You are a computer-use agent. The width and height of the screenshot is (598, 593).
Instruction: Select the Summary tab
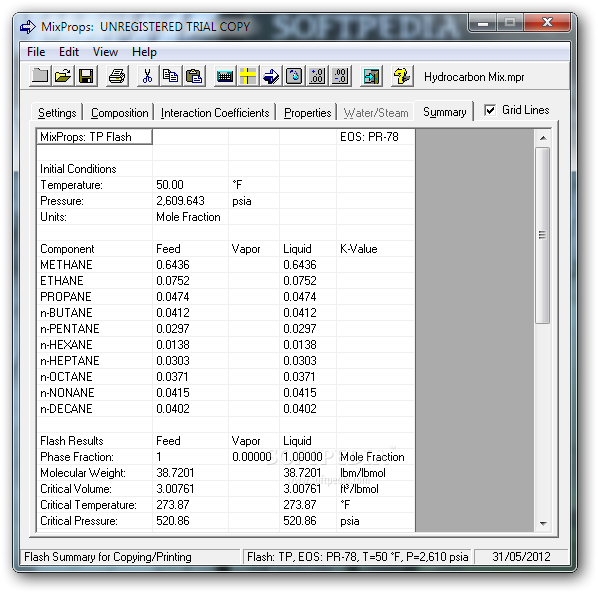[444, 111]
